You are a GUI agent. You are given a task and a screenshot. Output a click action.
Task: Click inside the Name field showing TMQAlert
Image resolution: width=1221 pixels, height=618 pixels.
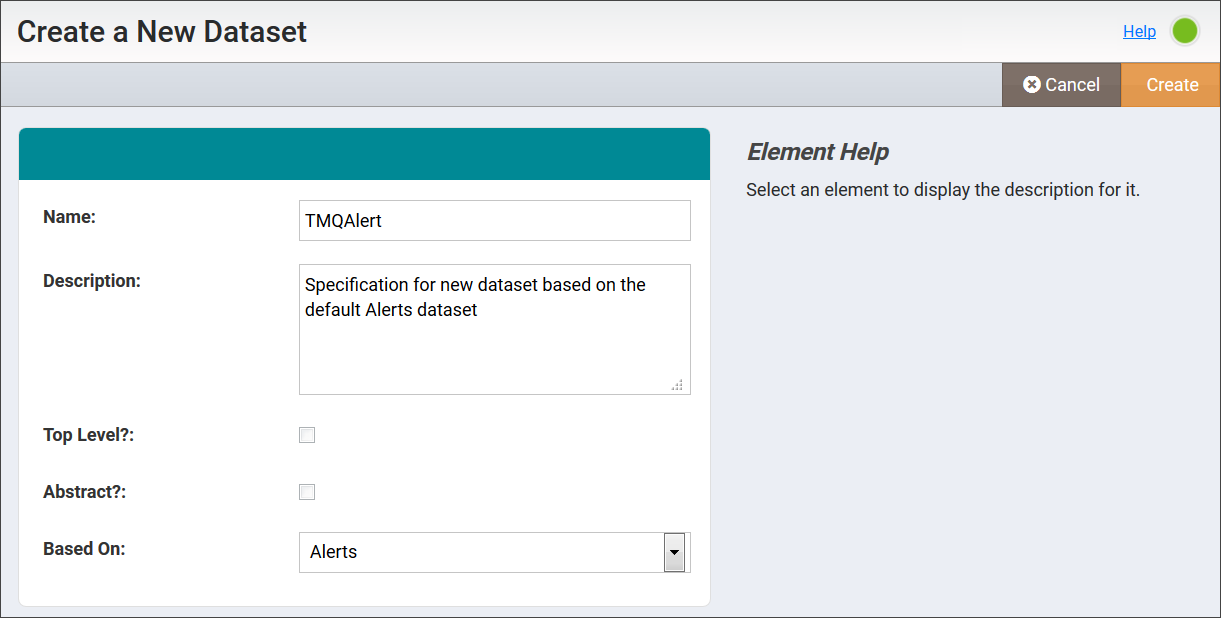coord(494,220)
